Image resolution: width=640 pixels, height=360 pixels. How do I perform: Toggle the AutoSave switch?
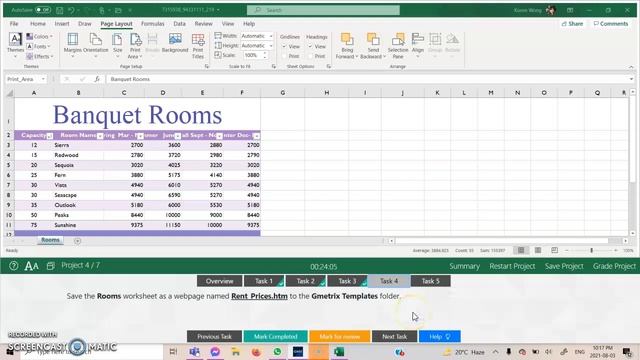click(42, 10)
